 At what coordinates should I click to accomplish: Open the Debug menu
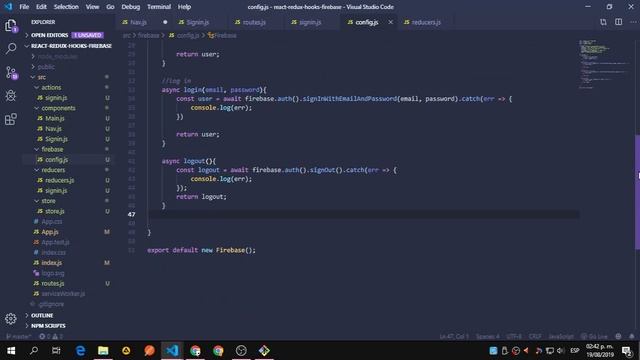click(x=131, y=7)
